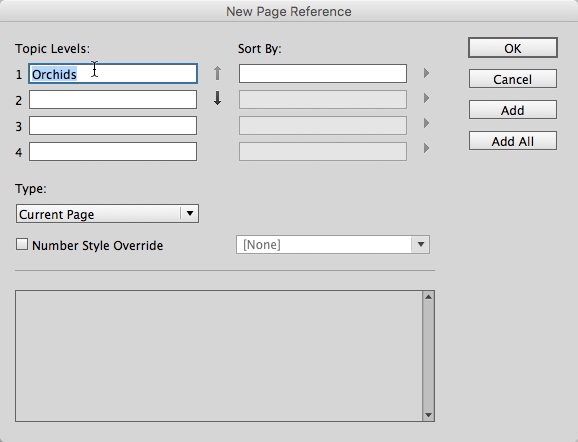578x442 pixels.
Task: Click the topic list scrollbar up arrow
Action: pos(428,297)
